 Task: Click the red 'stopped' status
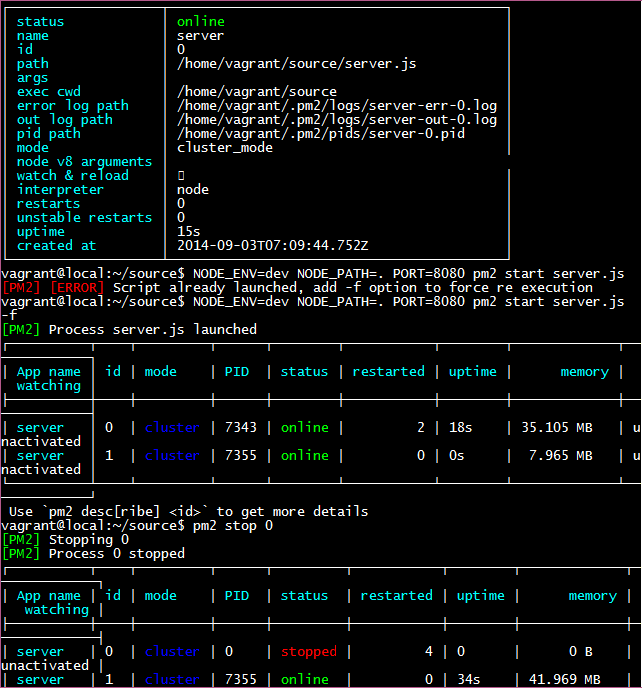coord(309,652)
